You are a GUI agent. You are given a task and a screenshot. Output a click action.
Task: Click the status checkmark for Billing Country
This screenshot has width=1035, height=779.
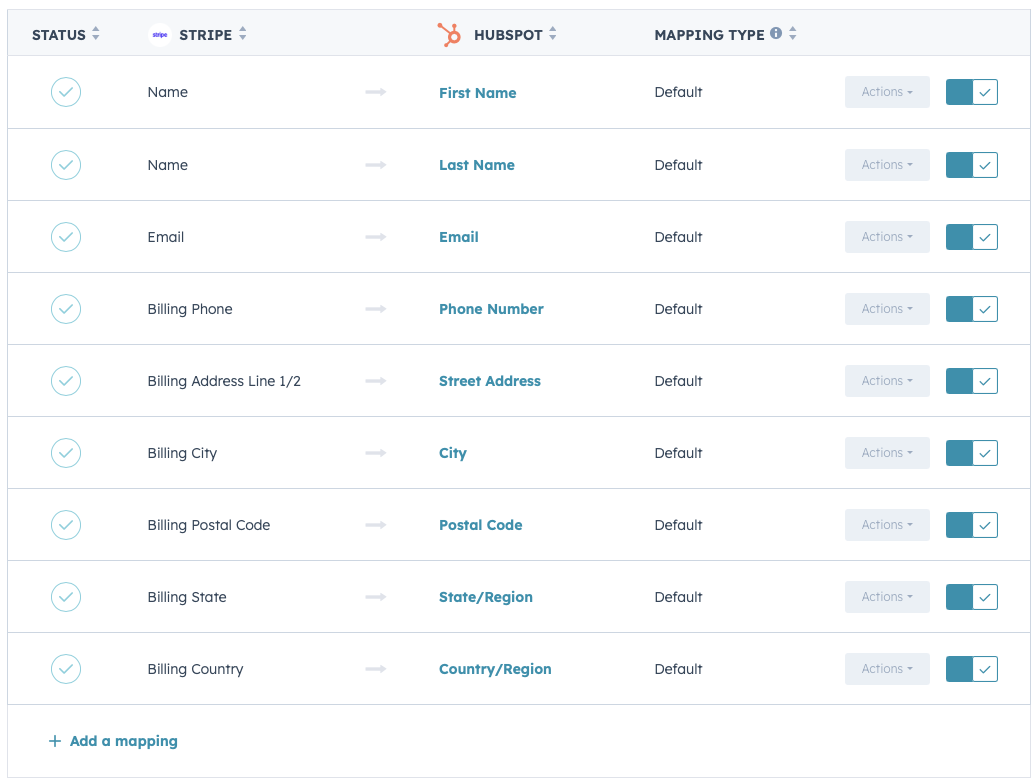click(x=66, y=669)
